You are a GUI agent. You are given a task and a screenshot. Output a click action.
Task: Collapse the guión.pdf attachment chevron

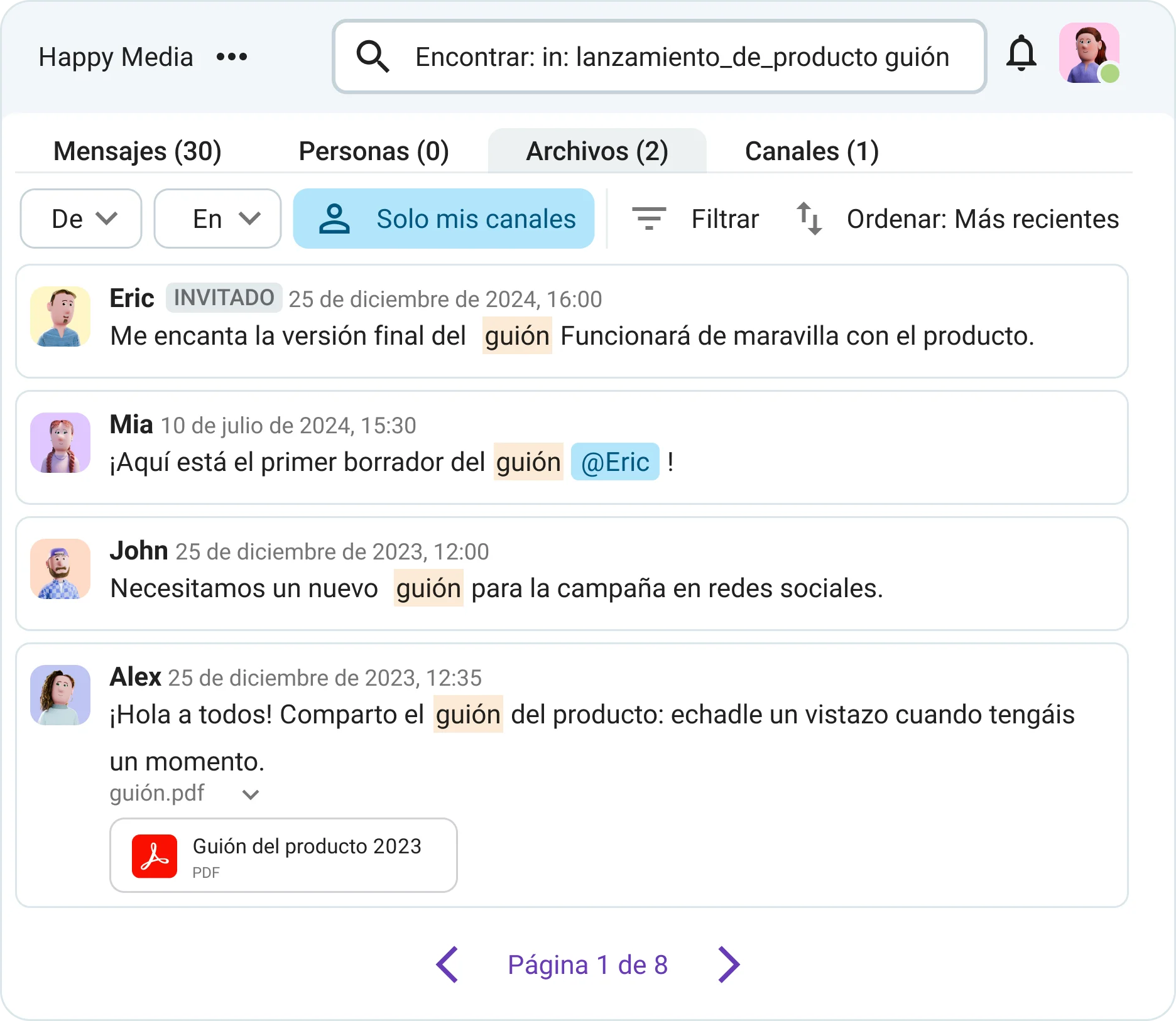tap(251, 795)
